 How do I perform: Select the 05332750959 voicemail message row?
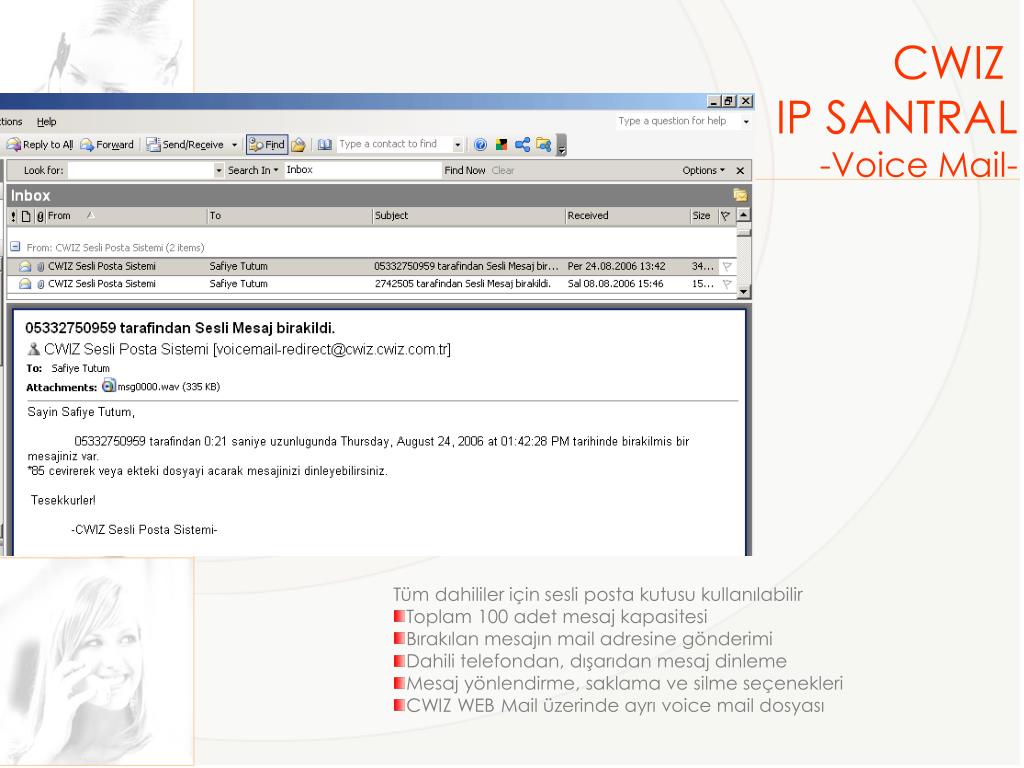(372, 266)
